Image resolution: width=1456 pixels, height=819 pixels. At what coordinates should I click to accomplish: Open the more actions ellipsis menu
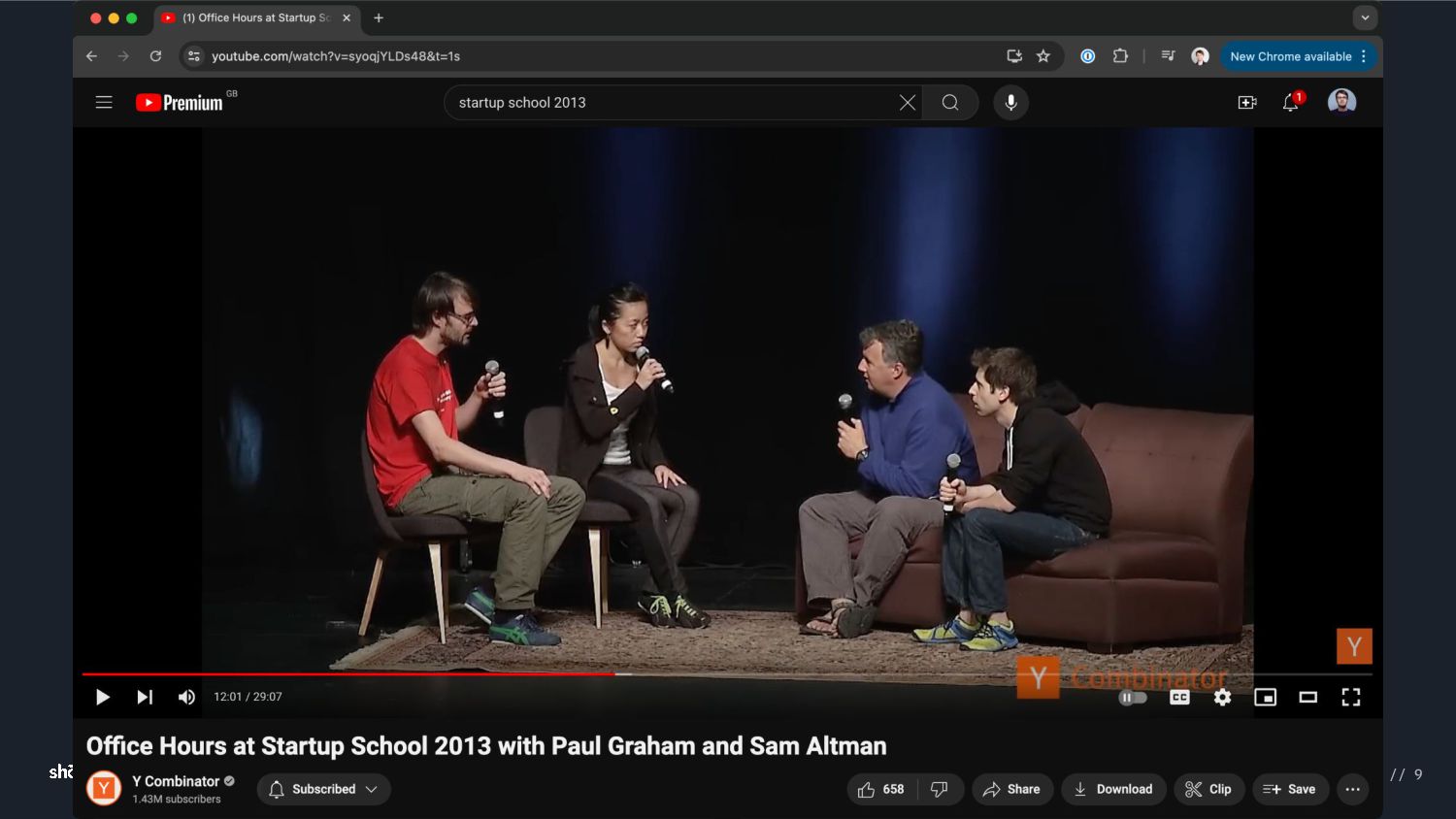coord(1352,789)
